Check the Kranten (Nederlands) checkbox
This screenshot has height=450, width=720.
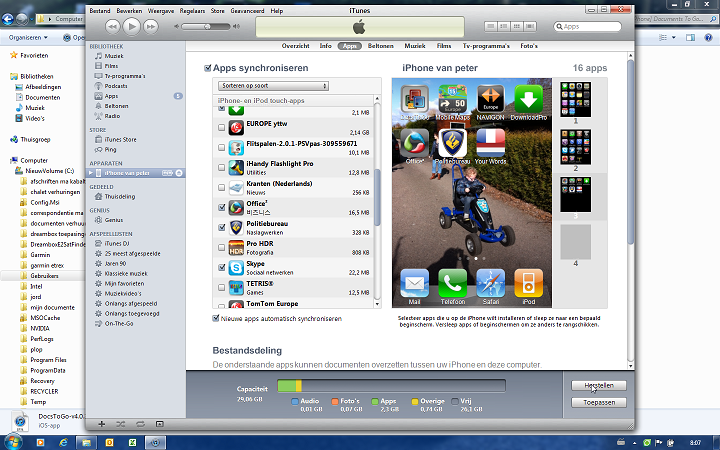click(221, 187)
